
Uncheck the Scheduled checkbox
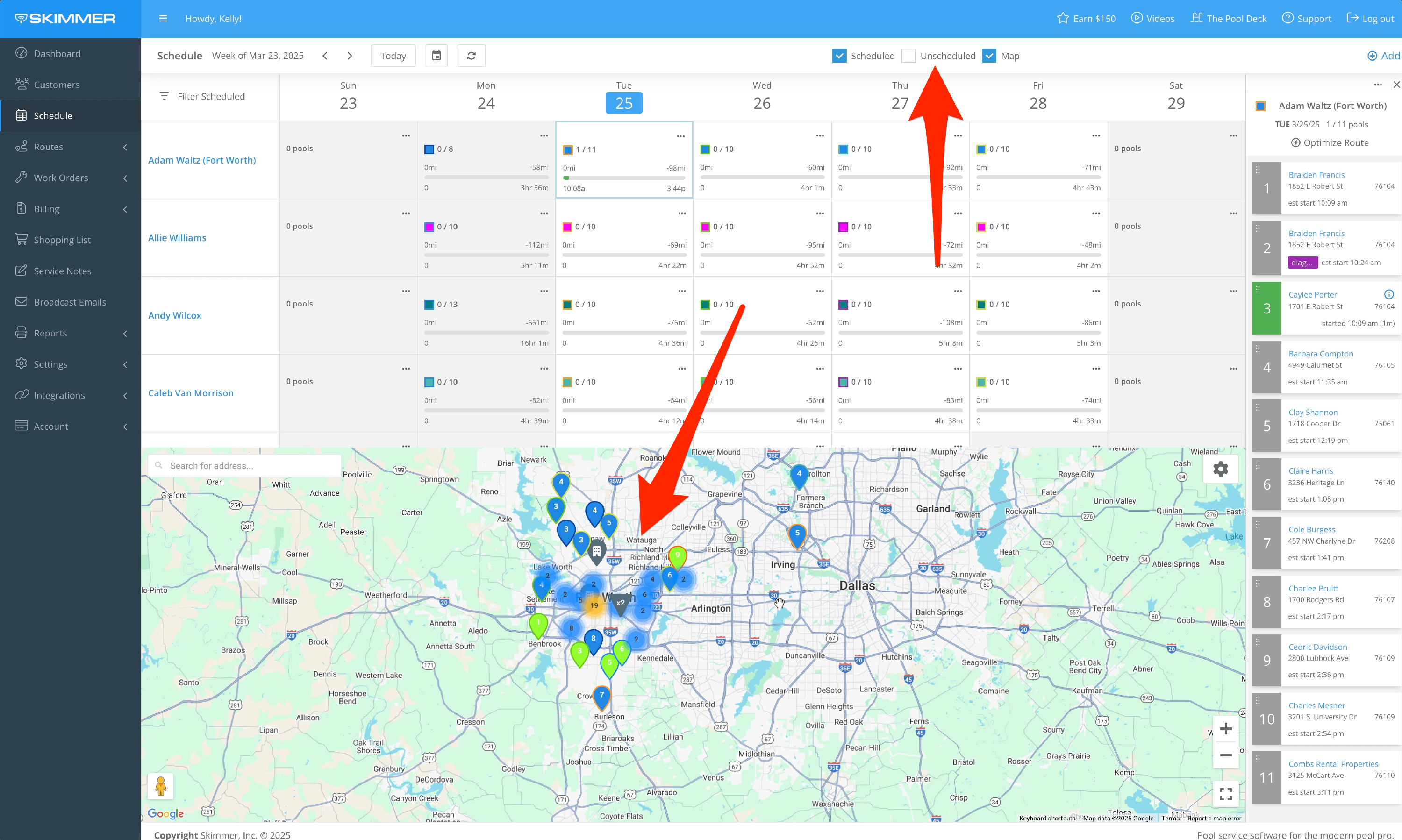point(839,56)
